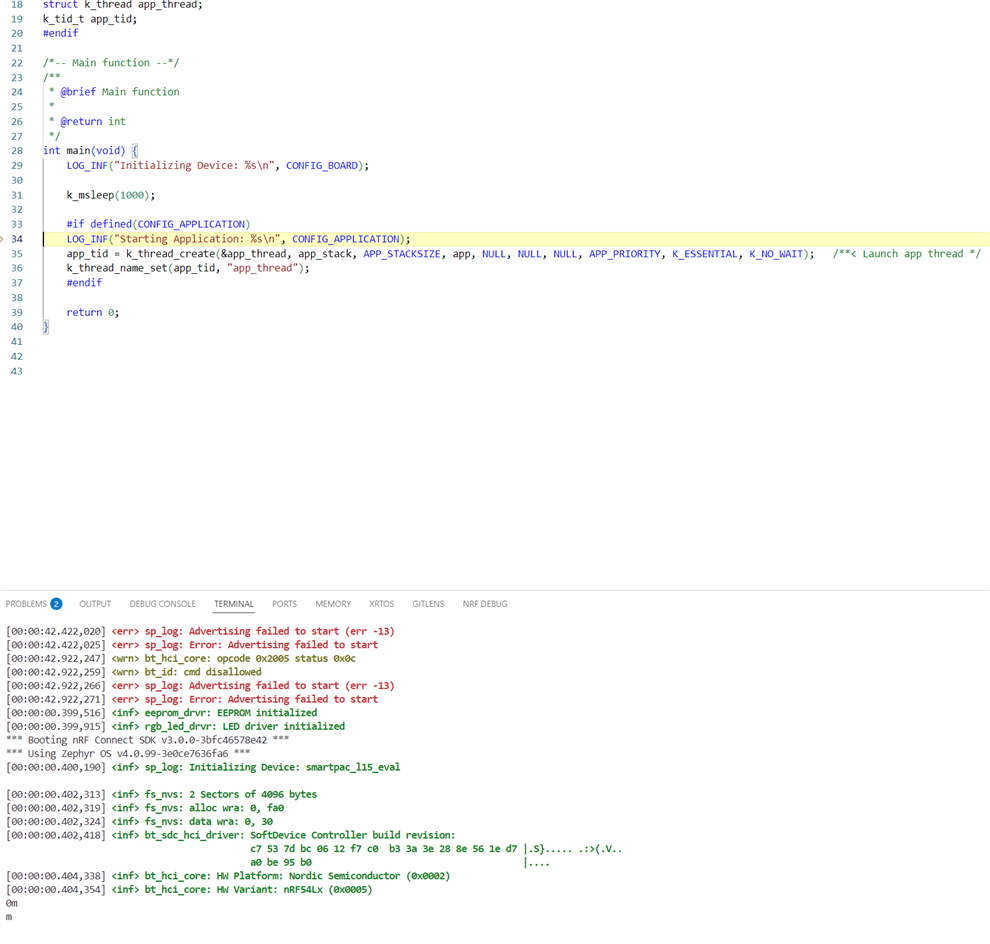Click APP_STACKSIZE argument in line 35
The height and width of the screenshot is (944, 990).
[x=402, y=254]
